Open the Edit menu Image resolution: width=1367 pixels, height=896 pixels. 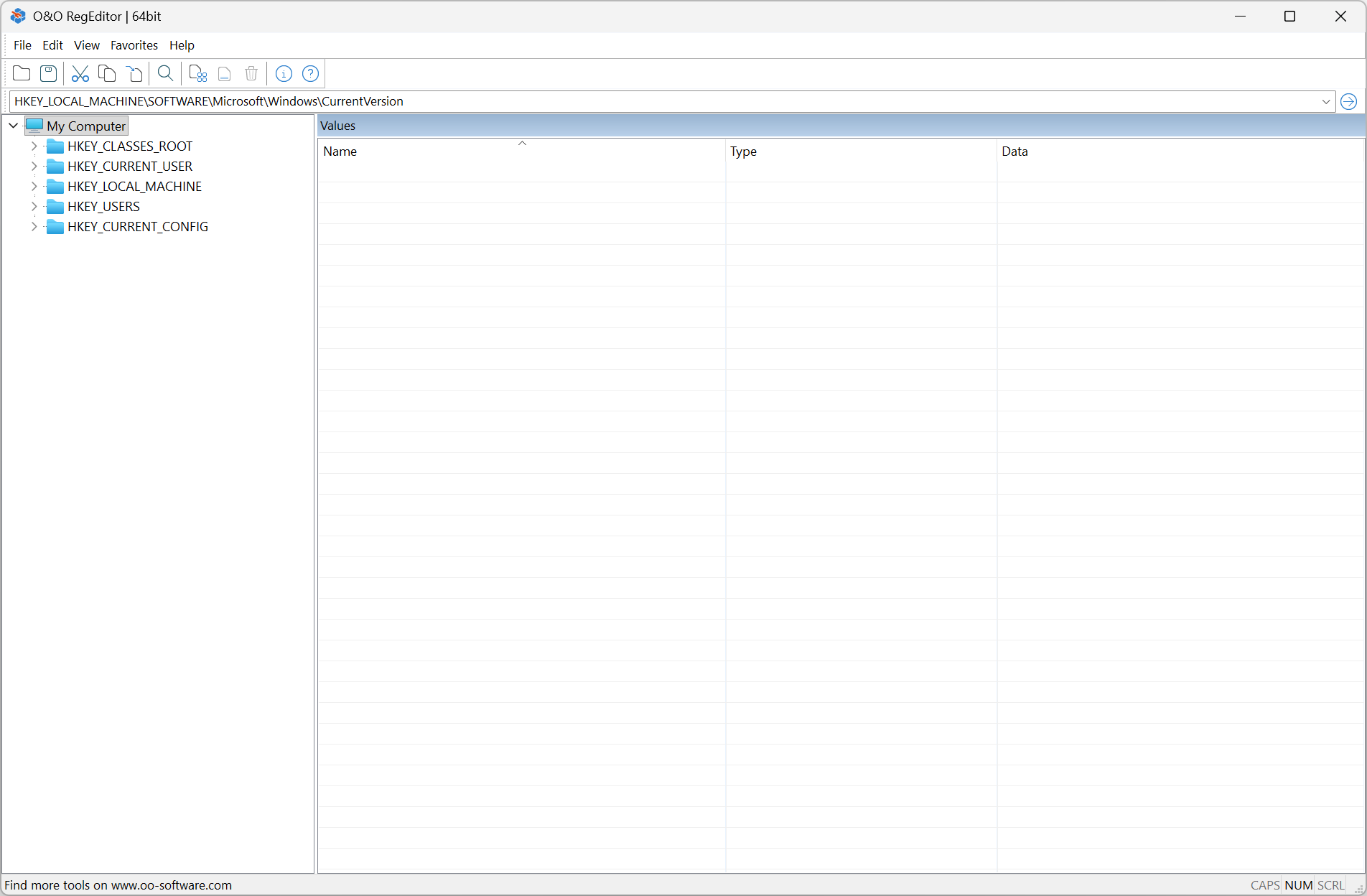(52, 45)
